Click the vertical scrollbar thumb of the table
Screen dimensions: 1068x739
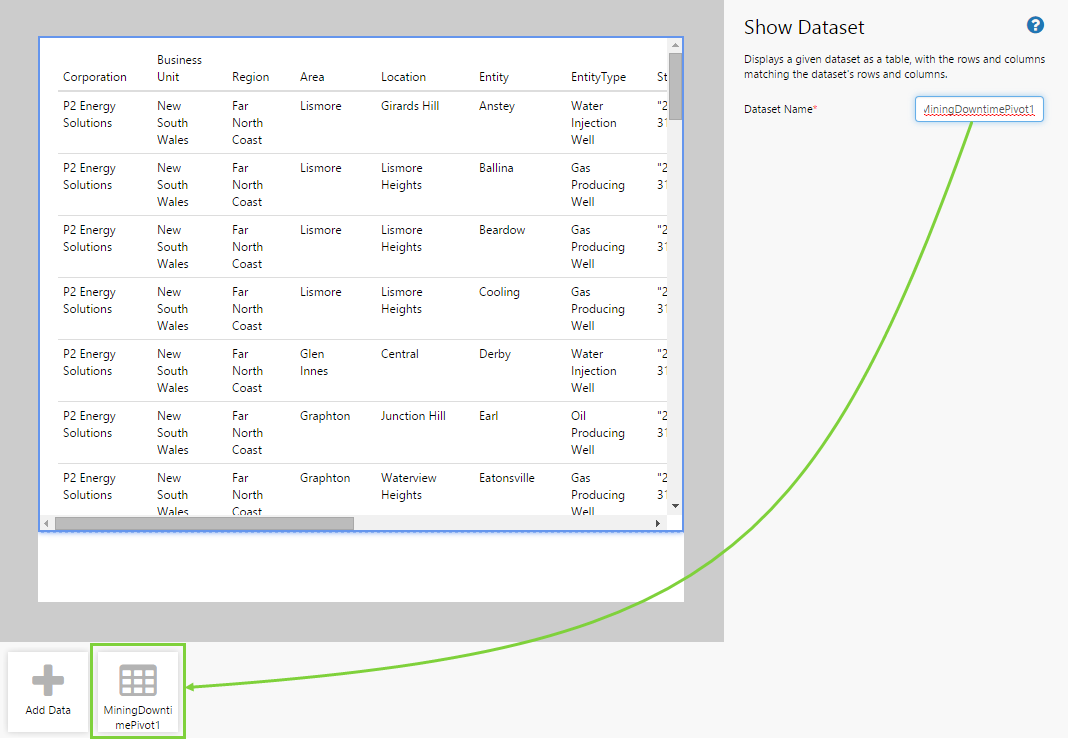coord(675,85)
